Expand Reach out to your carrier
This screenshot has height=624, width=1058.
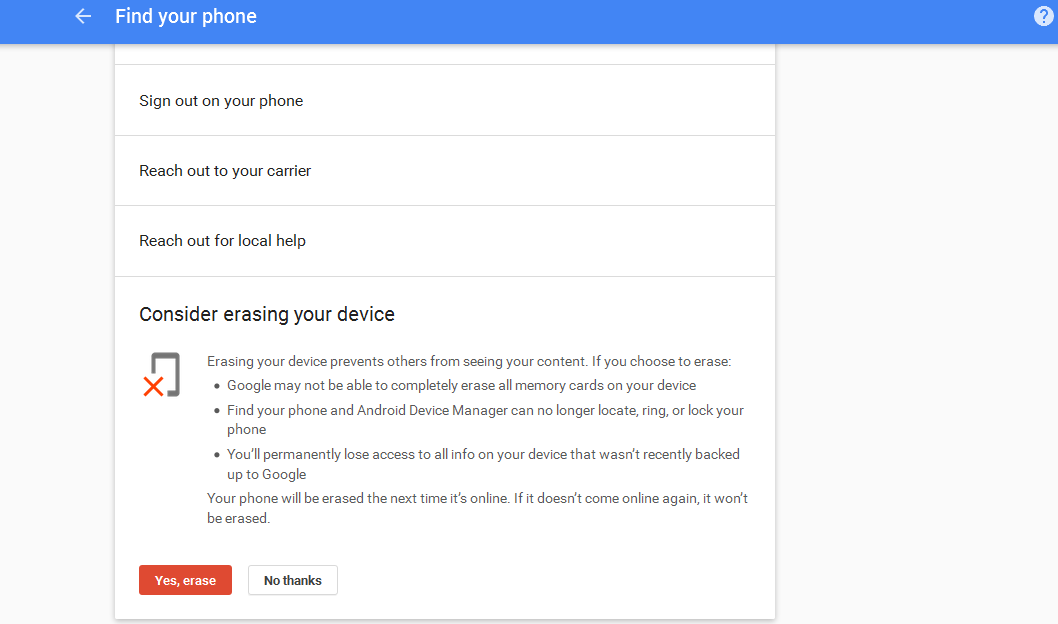click(225, 171)
